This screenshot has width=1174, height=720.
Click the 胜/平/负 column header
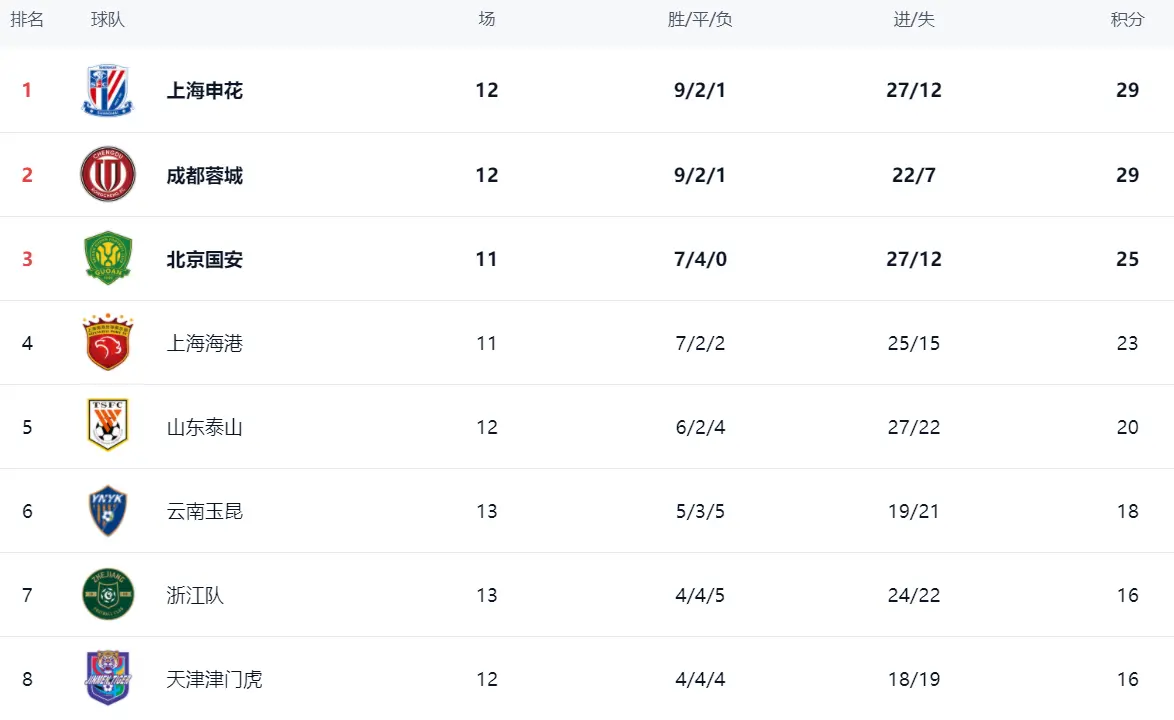coord(700,19)
